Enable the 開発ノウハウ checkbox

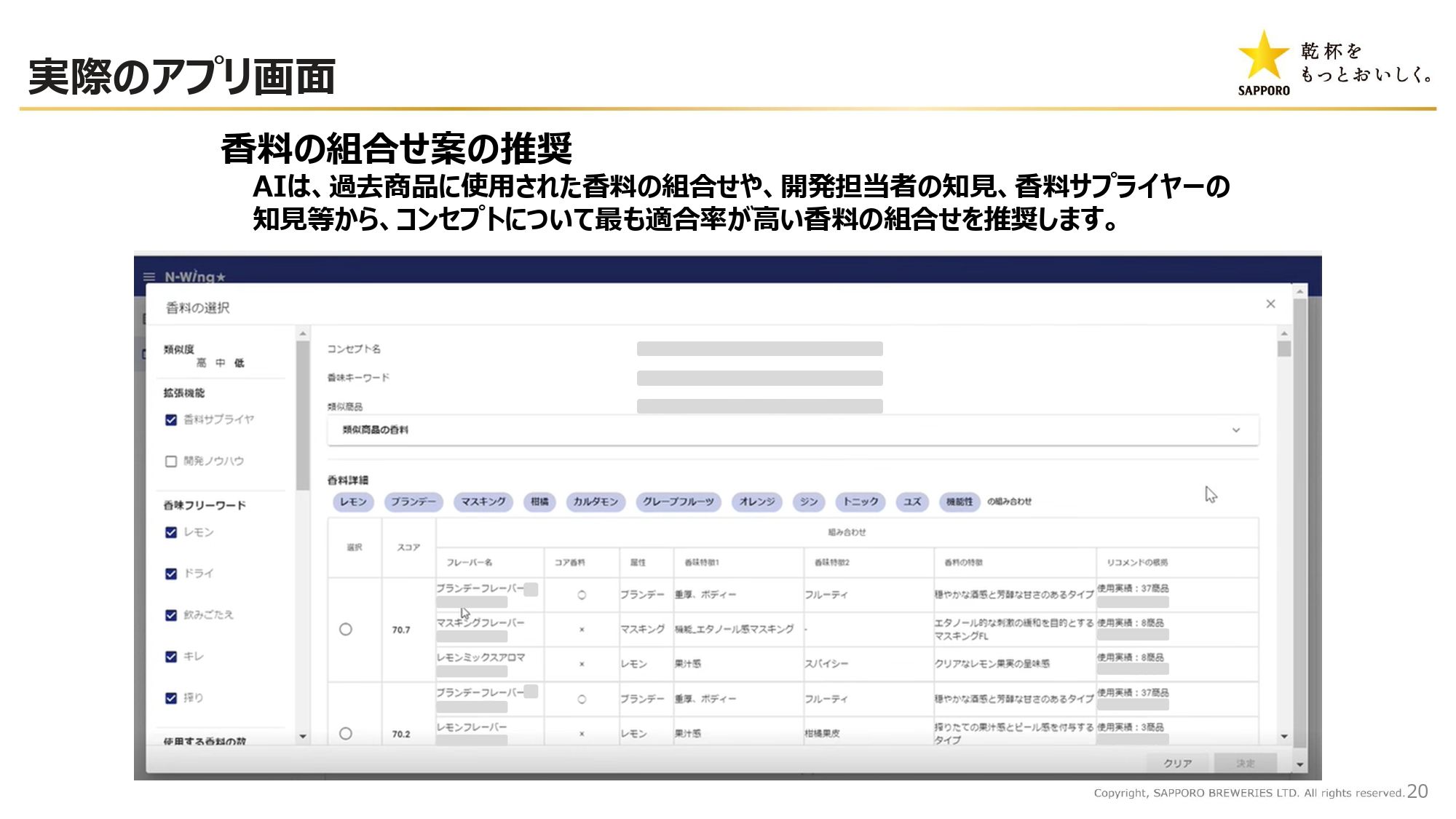171,461
